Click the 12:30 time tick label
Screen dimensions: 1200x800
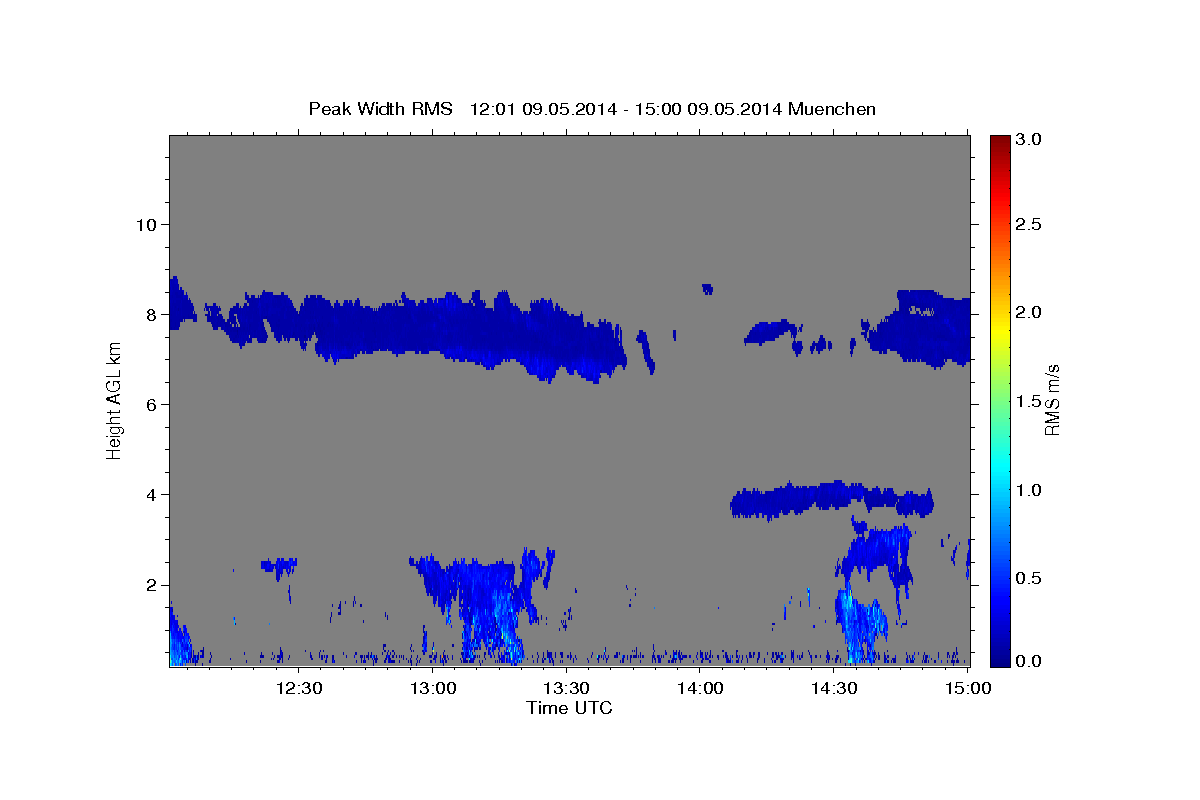click(x=298, y=687)
